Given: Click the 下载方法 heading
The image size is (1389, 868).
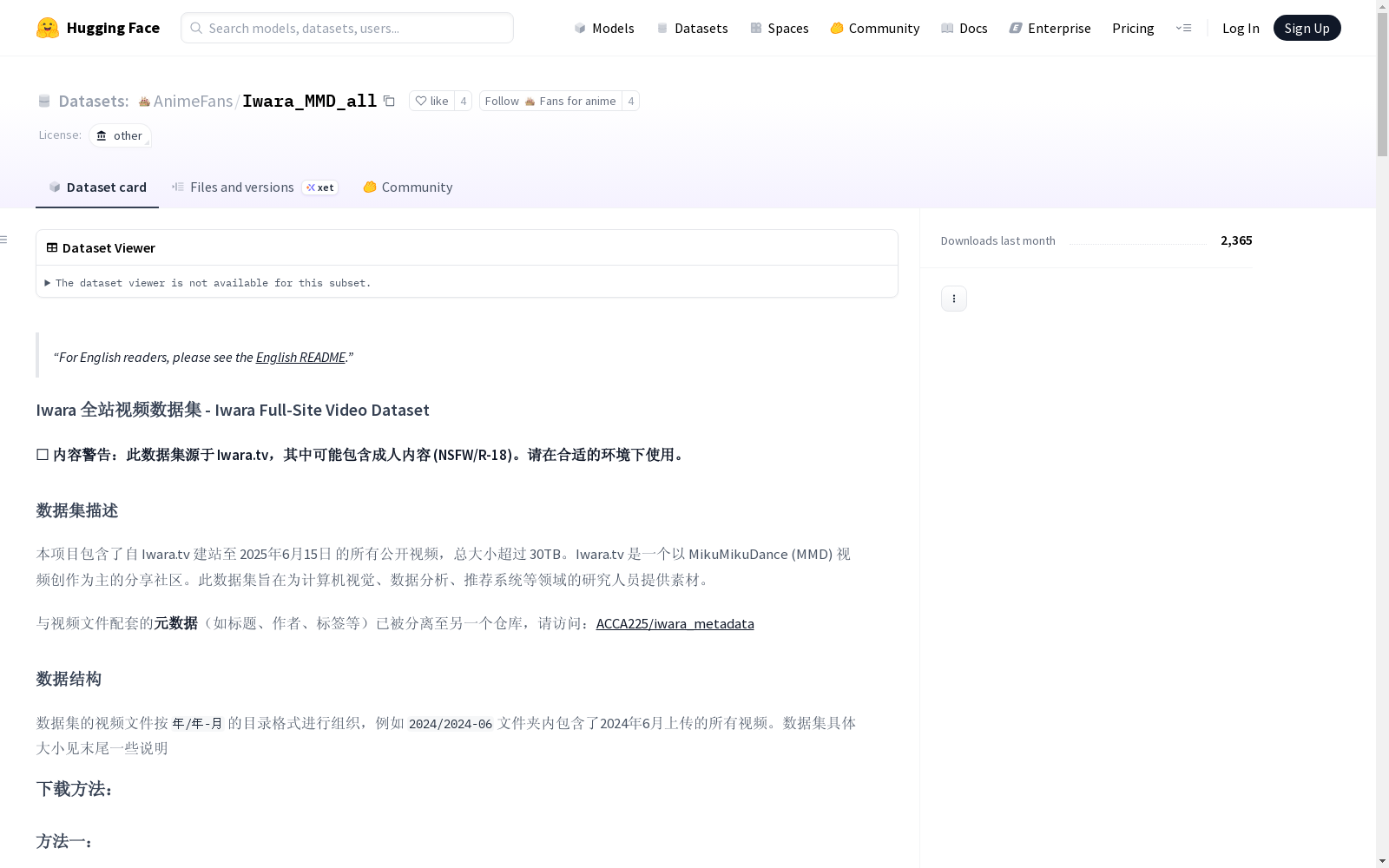Looking at the screenshot, I should click(75, 788).
